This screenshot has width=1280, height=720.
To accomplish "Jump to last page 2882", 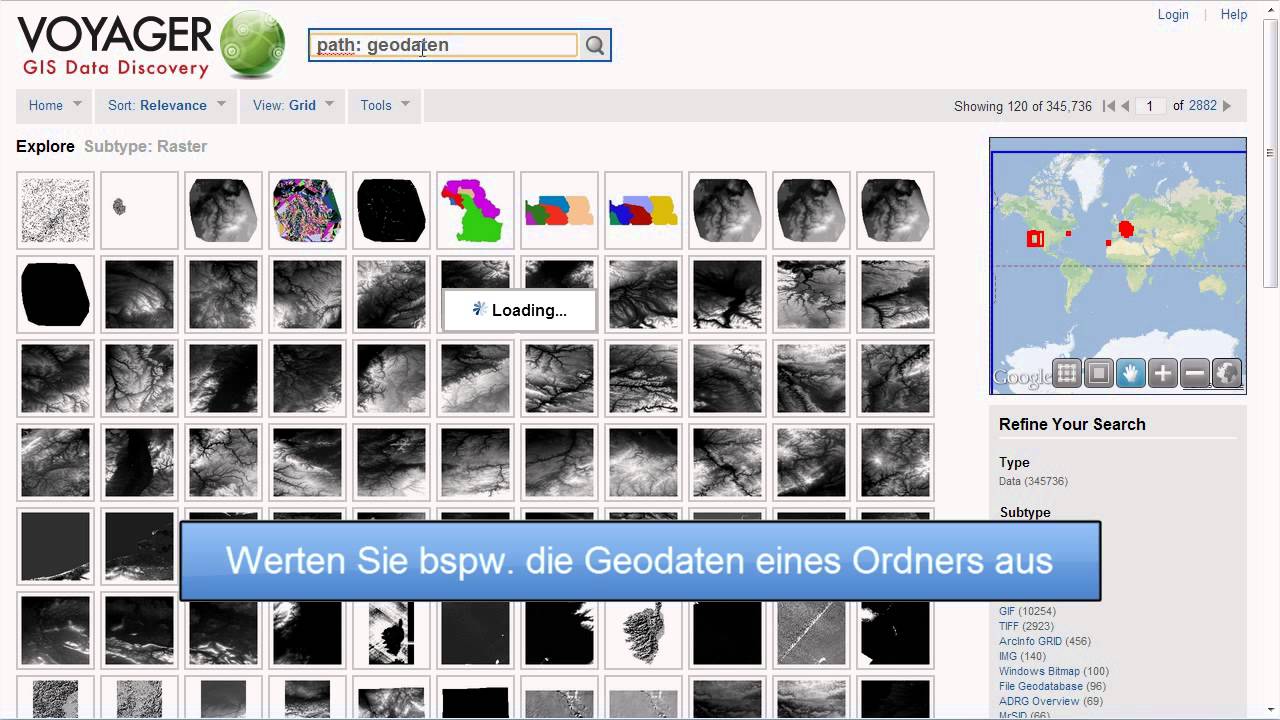I will coord(1203,106).
